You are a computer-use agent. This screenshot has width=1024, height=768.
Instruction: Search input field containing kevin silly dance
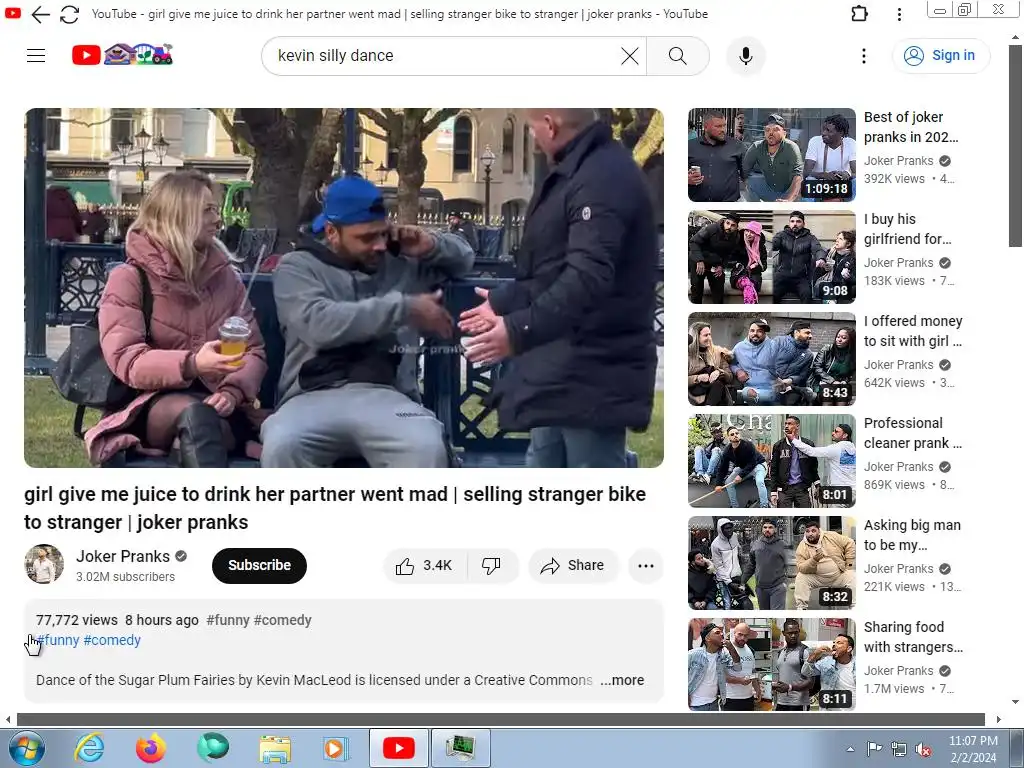click(447, 56)
